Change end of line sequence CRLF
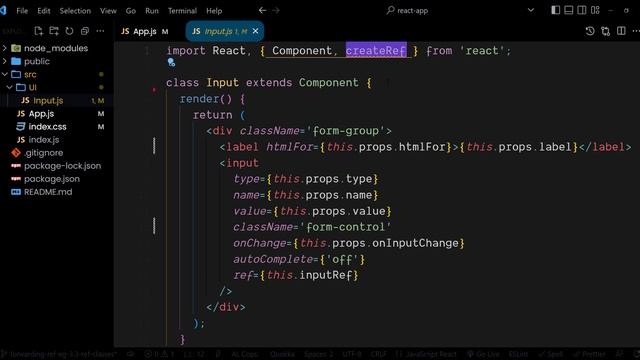 click(378, 354)
